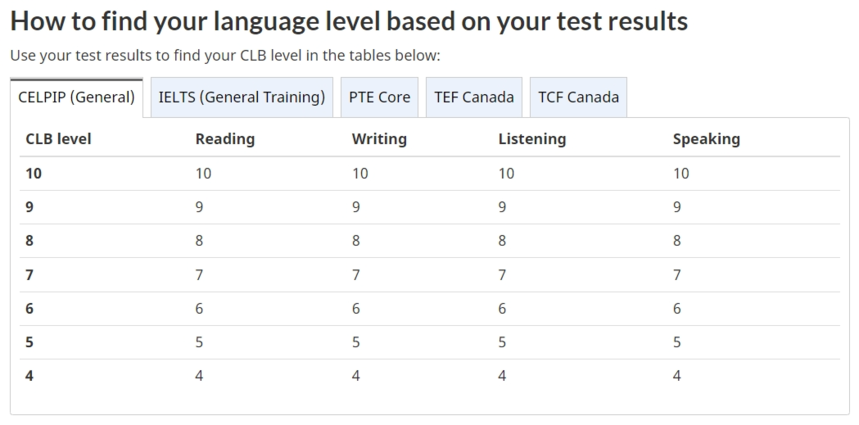This screenshot has height=425, width=859.
Task: Select the CLB level 10 row label
Action: [x=34, y=174]
